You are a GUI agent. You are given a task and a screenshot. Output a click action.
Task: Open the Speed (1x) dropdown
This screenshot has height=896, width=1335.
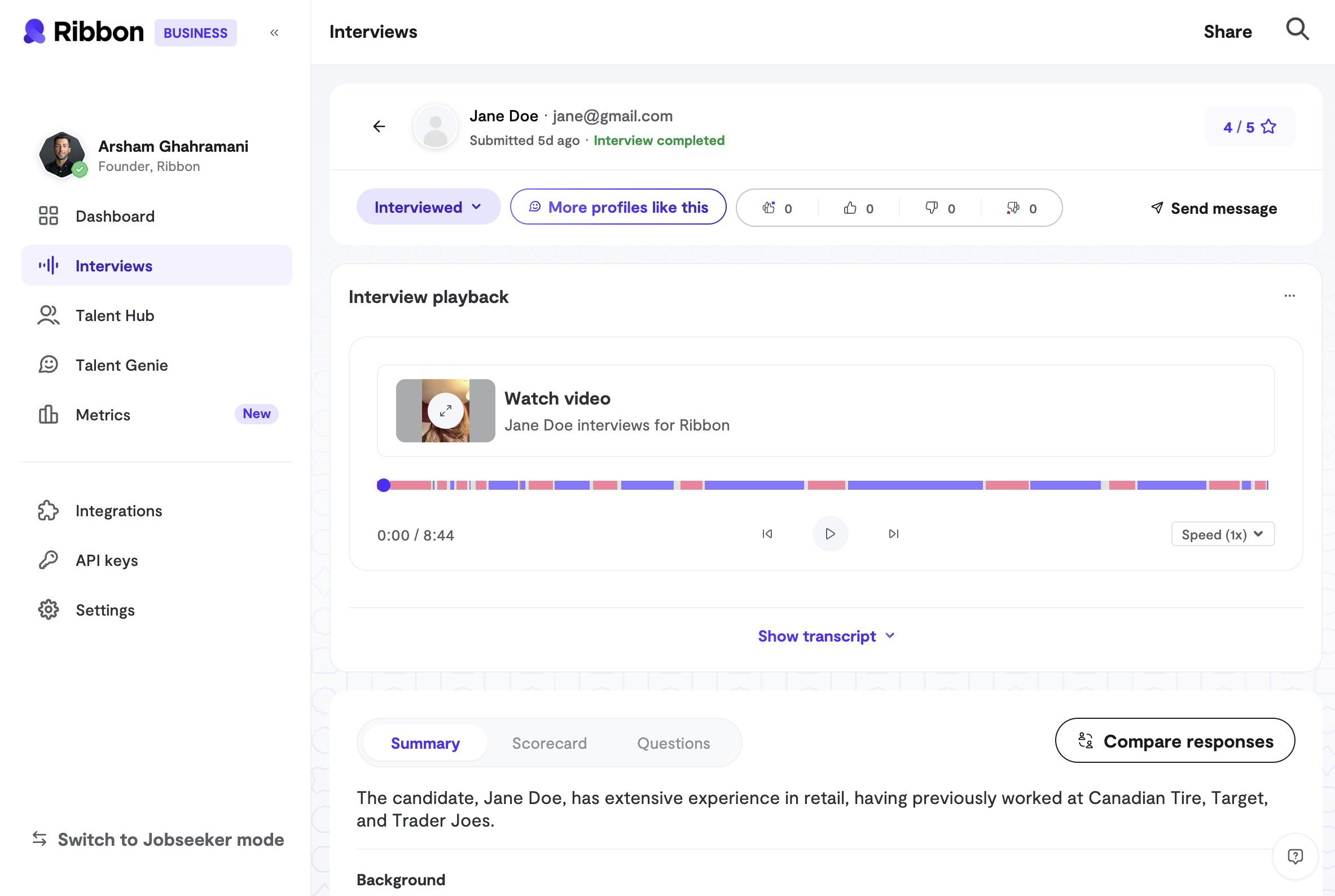point(1222,534)
